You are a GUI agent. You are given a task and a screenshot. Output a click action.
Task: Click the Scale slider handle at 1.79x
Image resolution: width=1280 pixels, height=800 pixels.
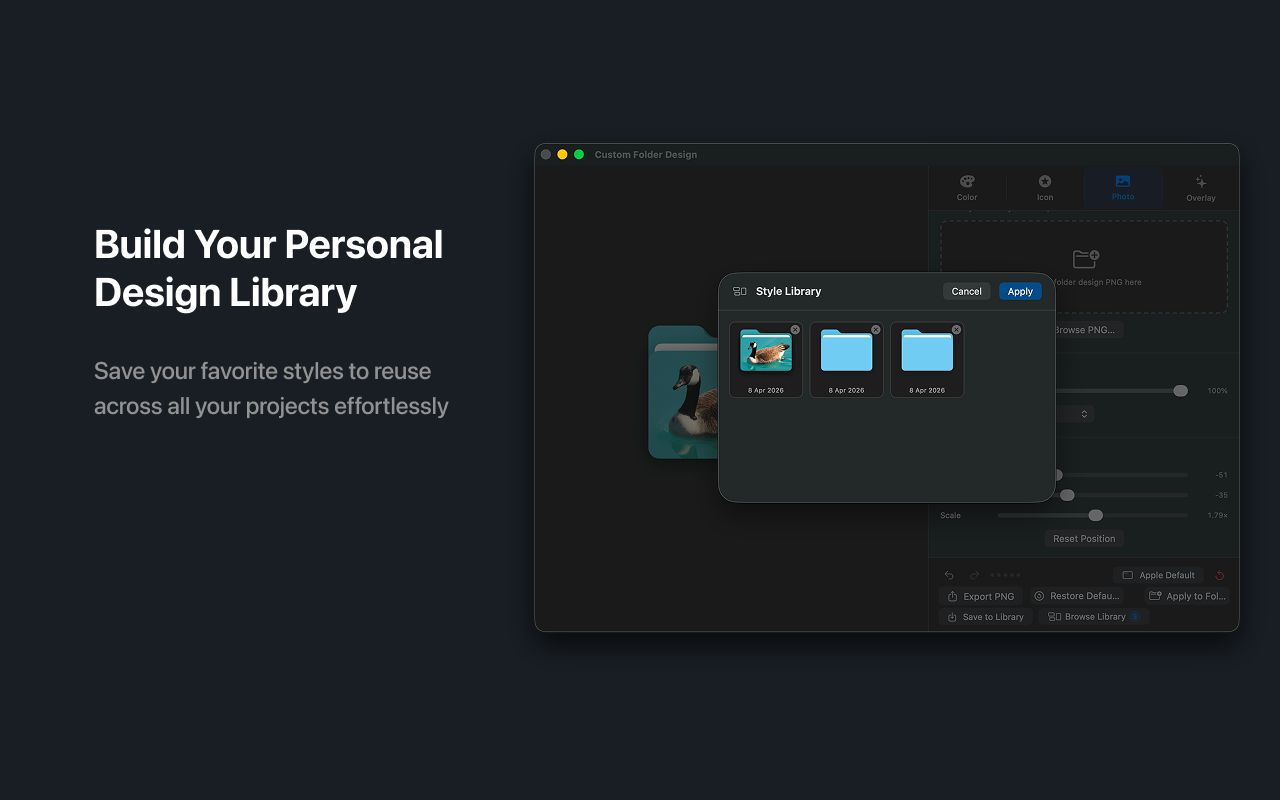click(x=1095, y=515)
